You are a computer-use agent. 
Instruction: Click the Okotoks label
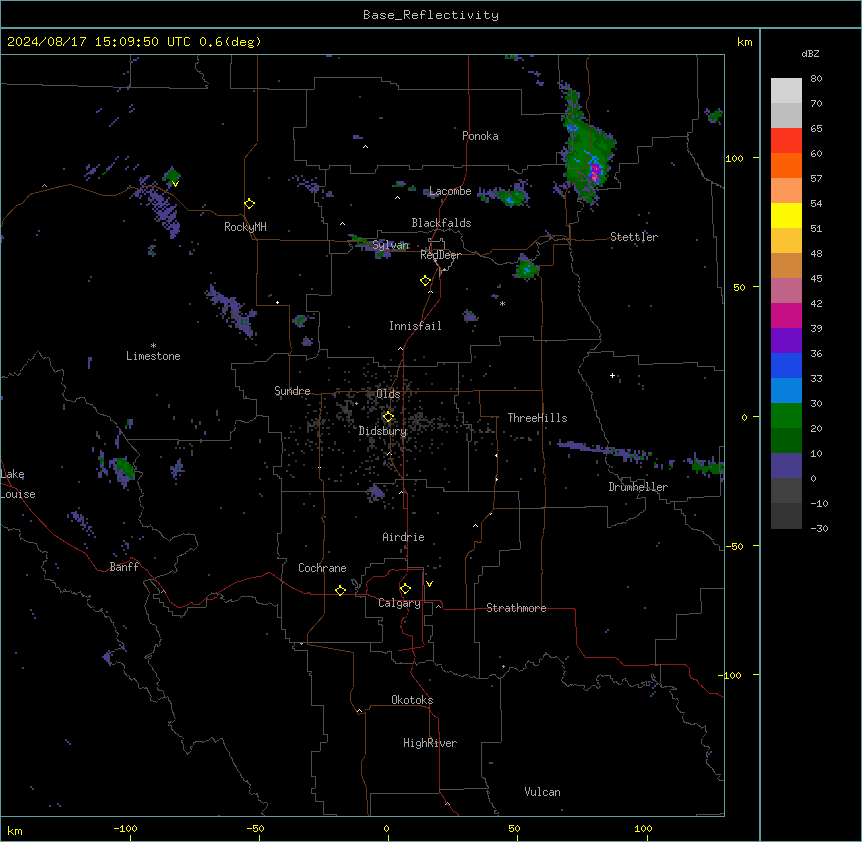(x=412, y=700)
